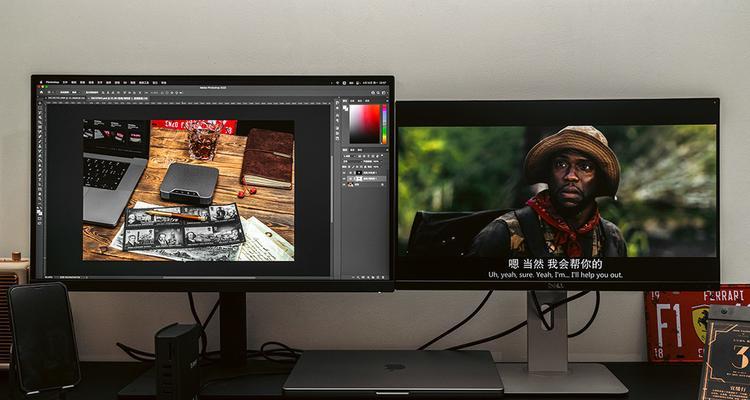The width and height of the screenshot is (750, 400).
Task: Click the hue slider strip in the Color panel
Action: [x=385, y=124]
